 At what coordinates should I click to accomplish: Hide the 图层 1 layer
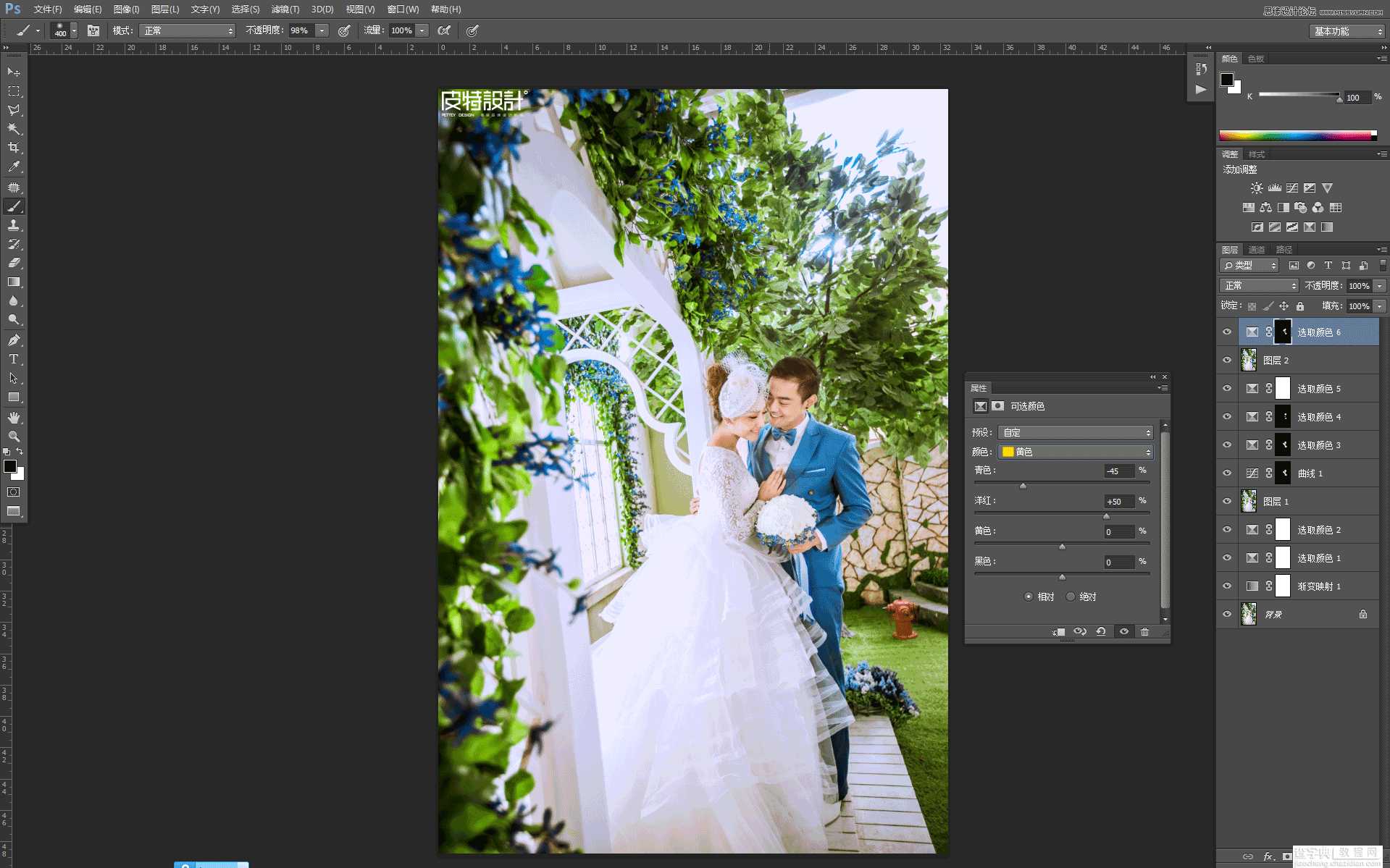coord(1227,502)
